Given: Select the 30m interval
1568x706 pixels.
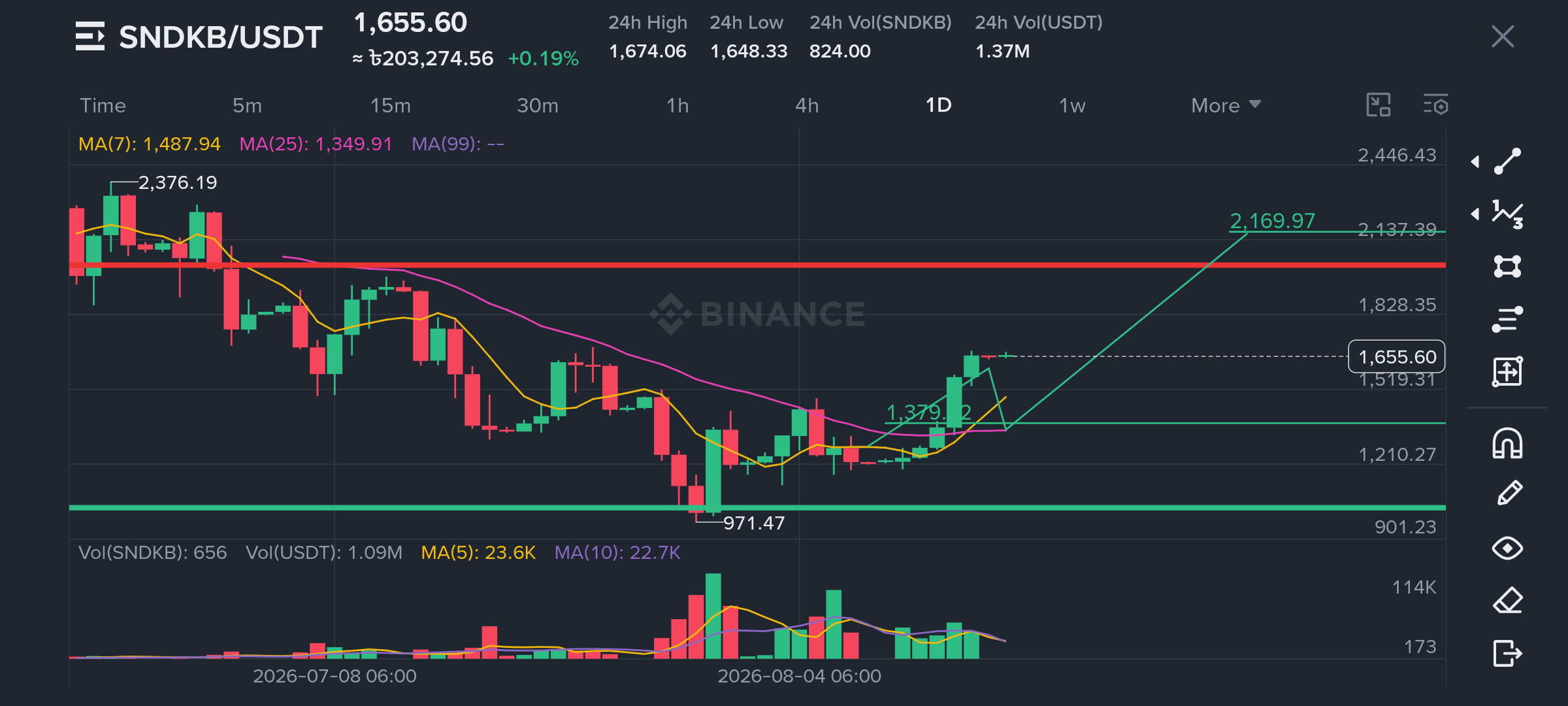Looking at the screenshot, I should pyautogui.click(x=537, y=105).
